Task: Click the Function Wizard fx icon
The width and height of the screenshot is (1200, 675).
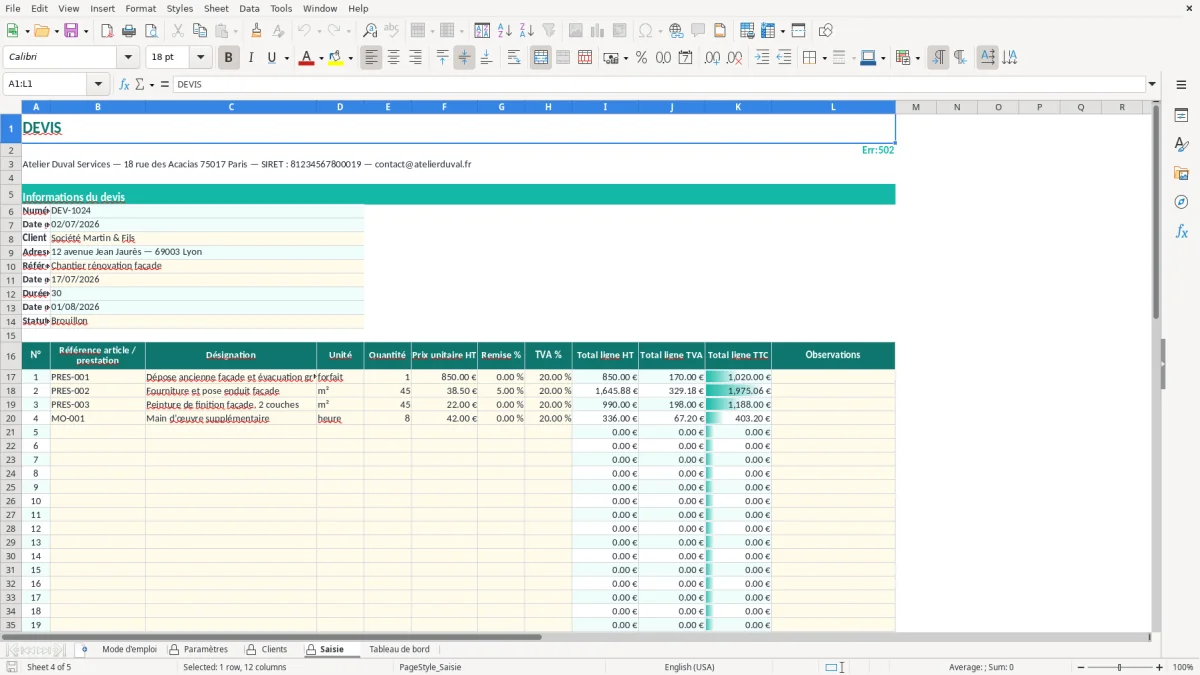Action: 125,85
